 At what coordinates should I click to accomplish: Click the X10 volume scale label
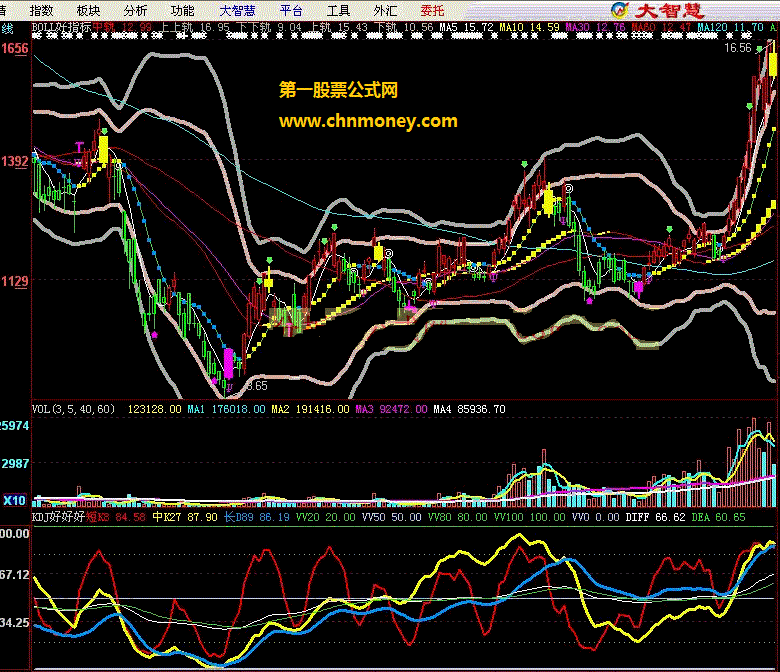15,500
